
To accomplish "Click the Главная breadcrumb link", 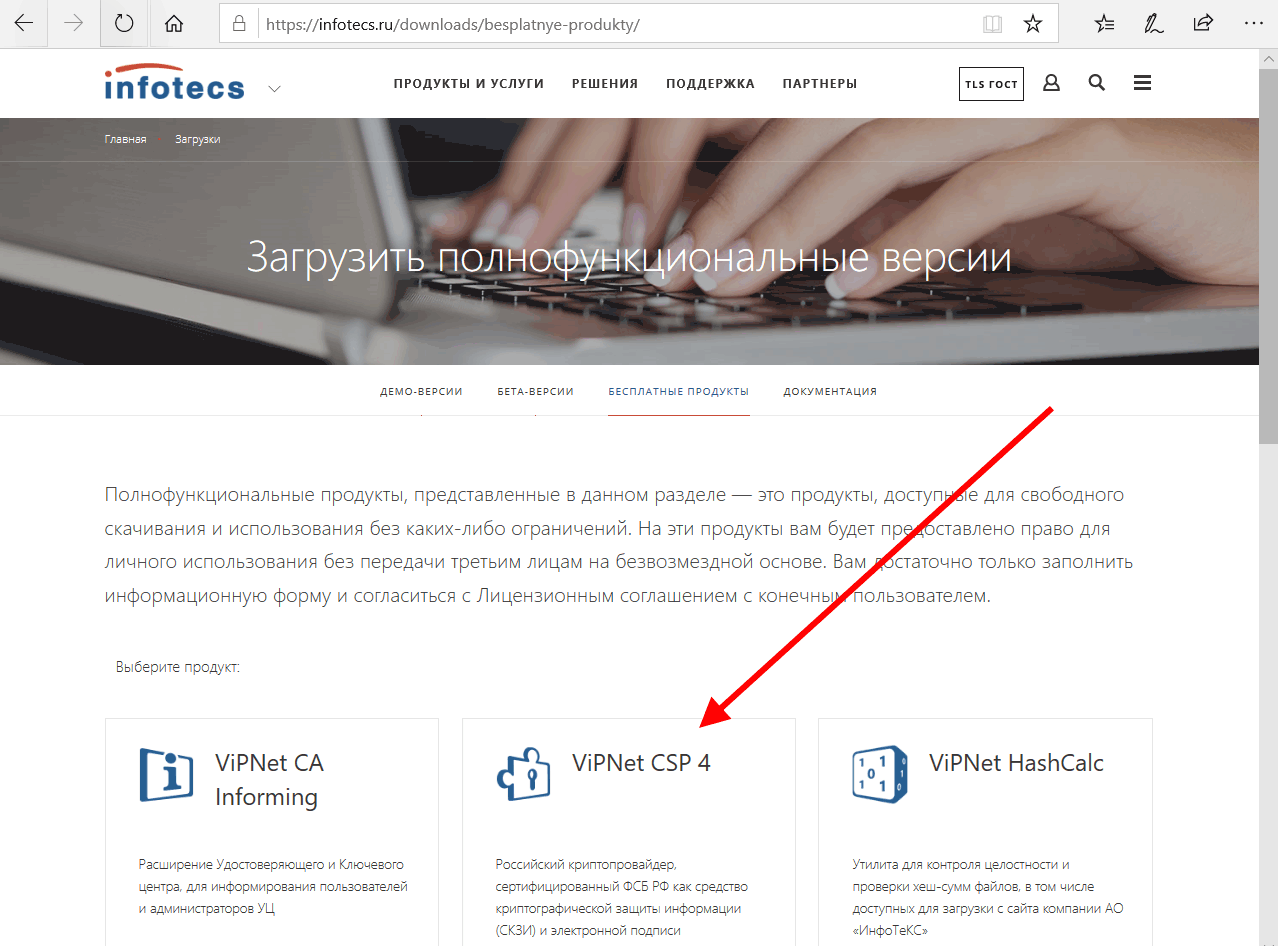I will 125,139.
